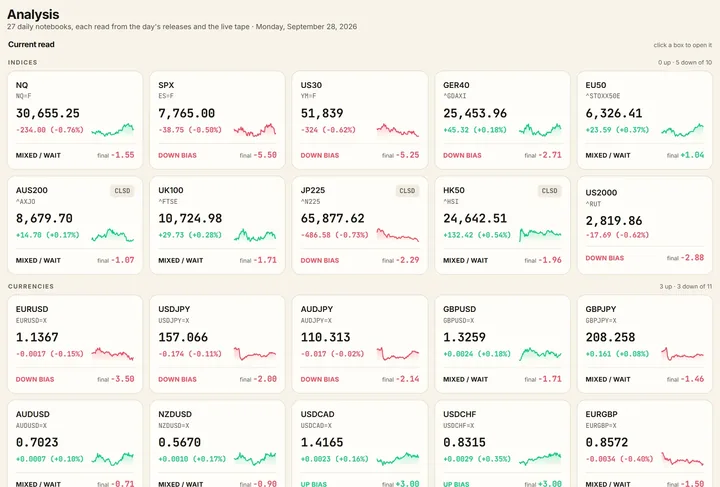Click JP225 price 65,877.62
720x487 pixels.
[x=332, y=218]
